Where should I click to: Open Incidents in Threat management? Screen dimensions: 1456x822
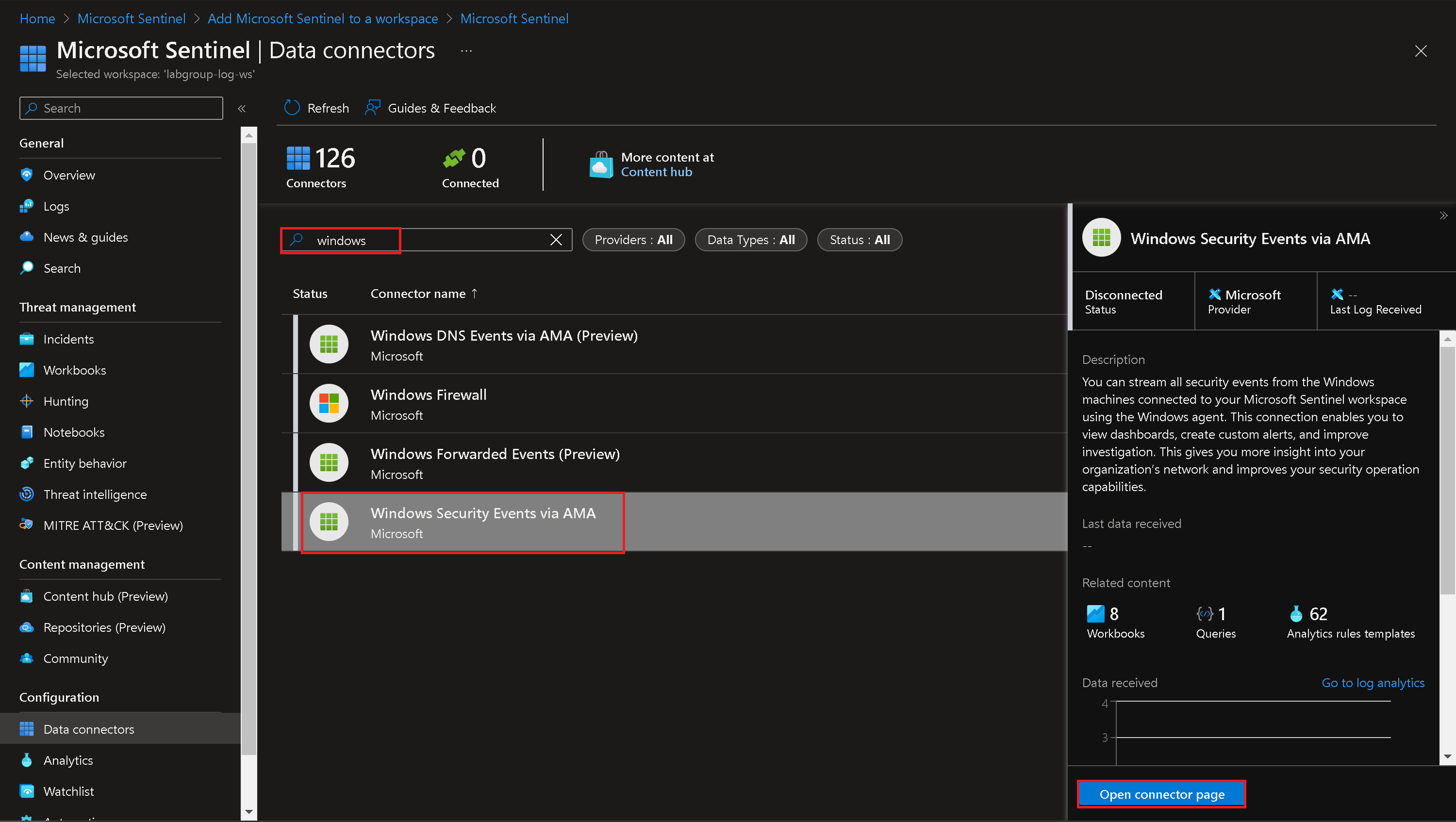pyautogui.click(x=68, y=339)
